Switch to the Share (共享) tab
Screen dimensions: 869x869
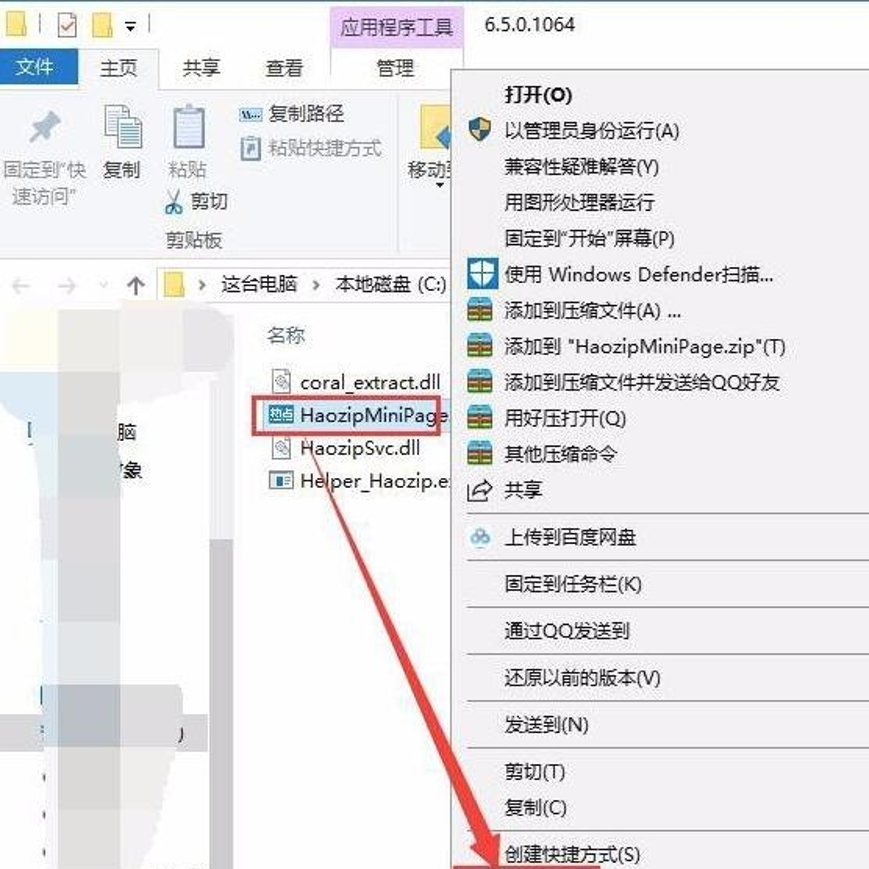[201, 67]
